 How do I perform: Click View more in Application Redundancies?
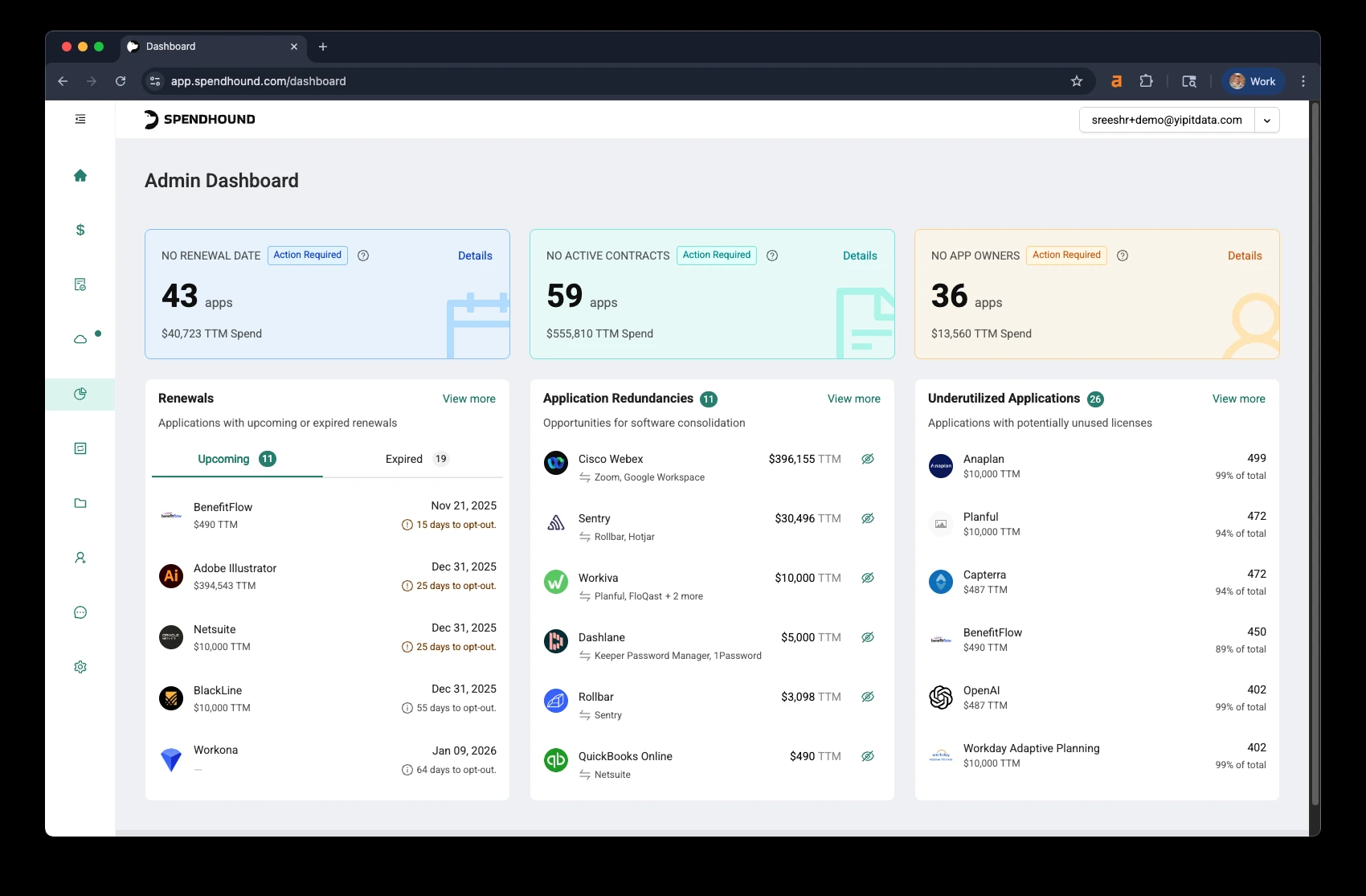point(854,399)
